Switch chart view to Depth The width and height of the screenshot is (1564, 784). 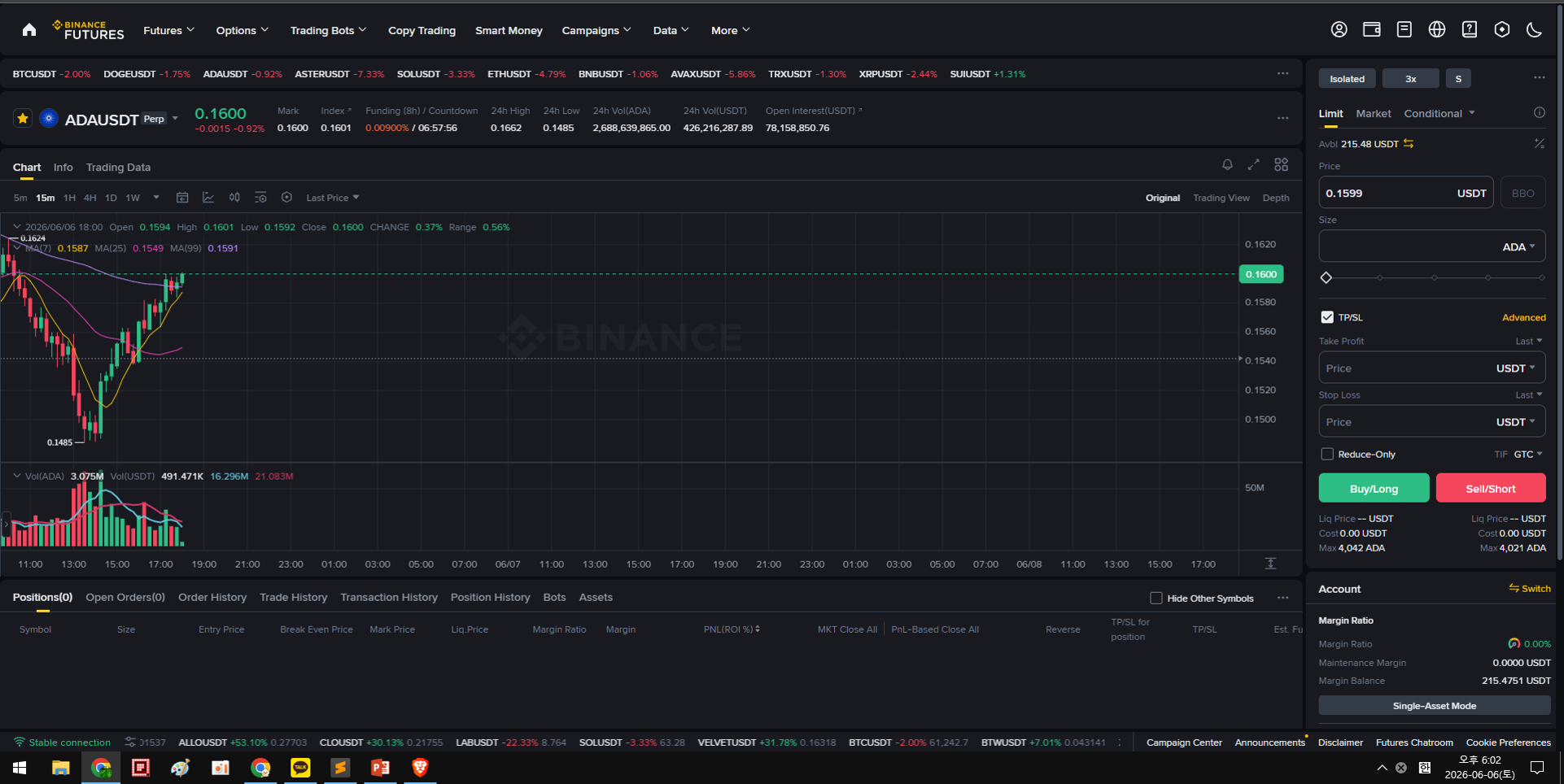pos(1275,198)
